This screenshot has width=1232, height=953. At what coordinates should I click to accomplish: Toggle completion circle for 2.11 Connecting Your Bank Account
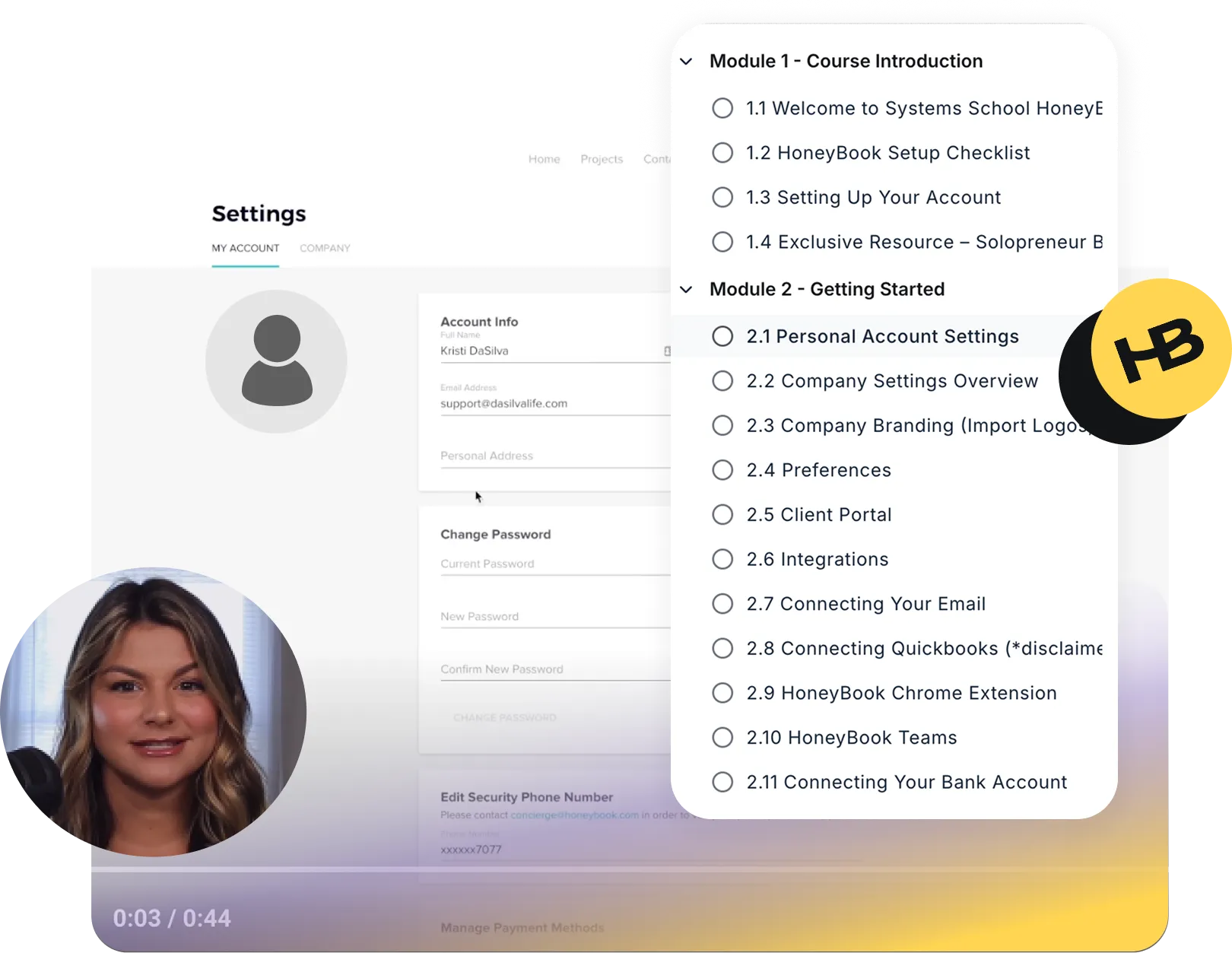click(722, 782)
